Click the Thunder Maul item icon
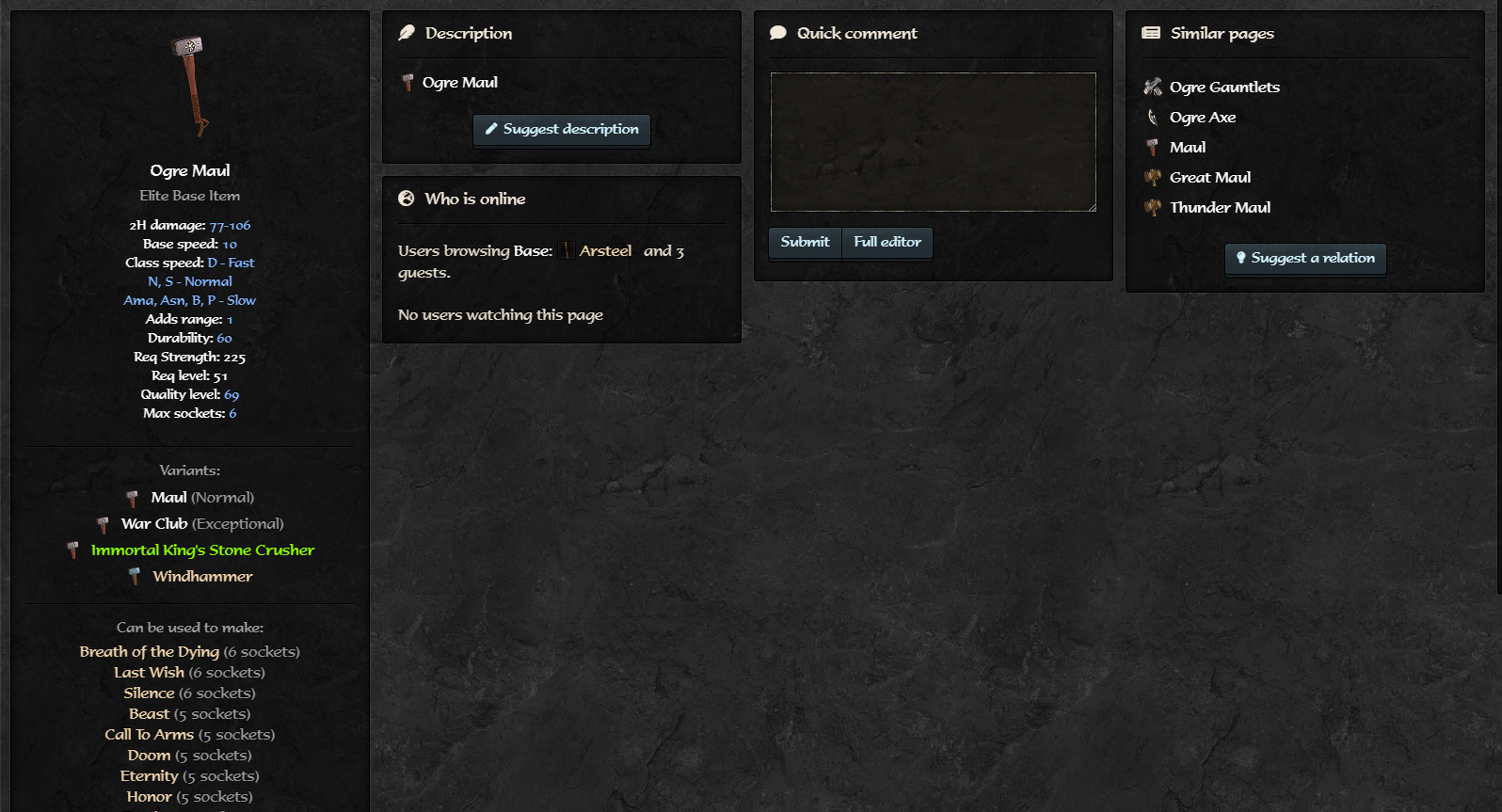This screenshot has width=1502, height=812. point(1153,208)
